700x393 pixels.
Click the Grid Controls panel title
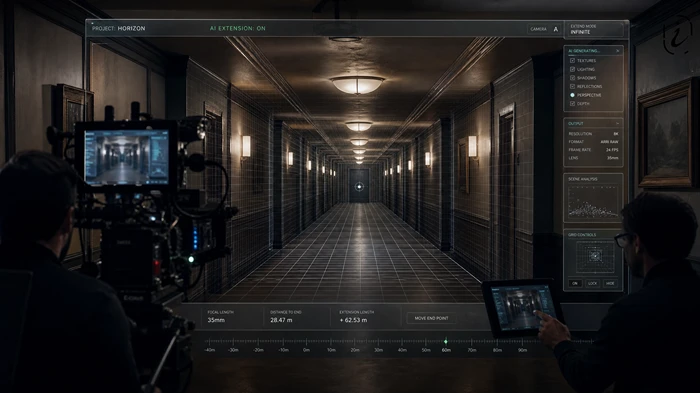(582, 235)
